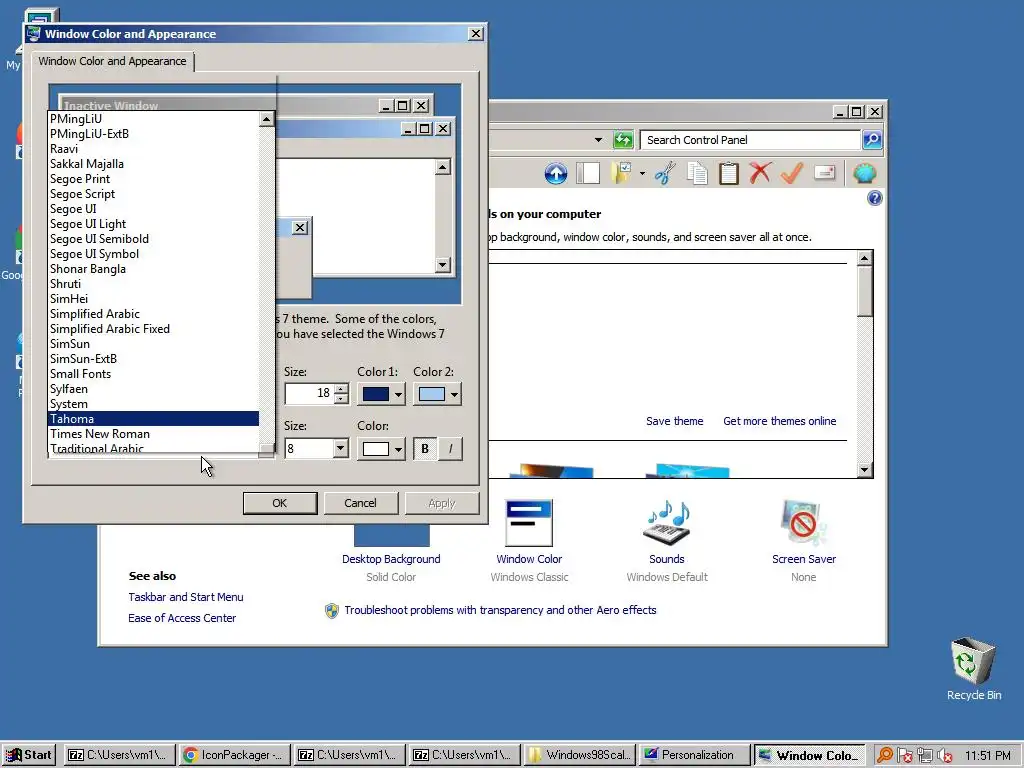Click the shield icon beside Troubleshoot link
The width and height of the screenshot is (1024, 768).
tap(332, 611)
